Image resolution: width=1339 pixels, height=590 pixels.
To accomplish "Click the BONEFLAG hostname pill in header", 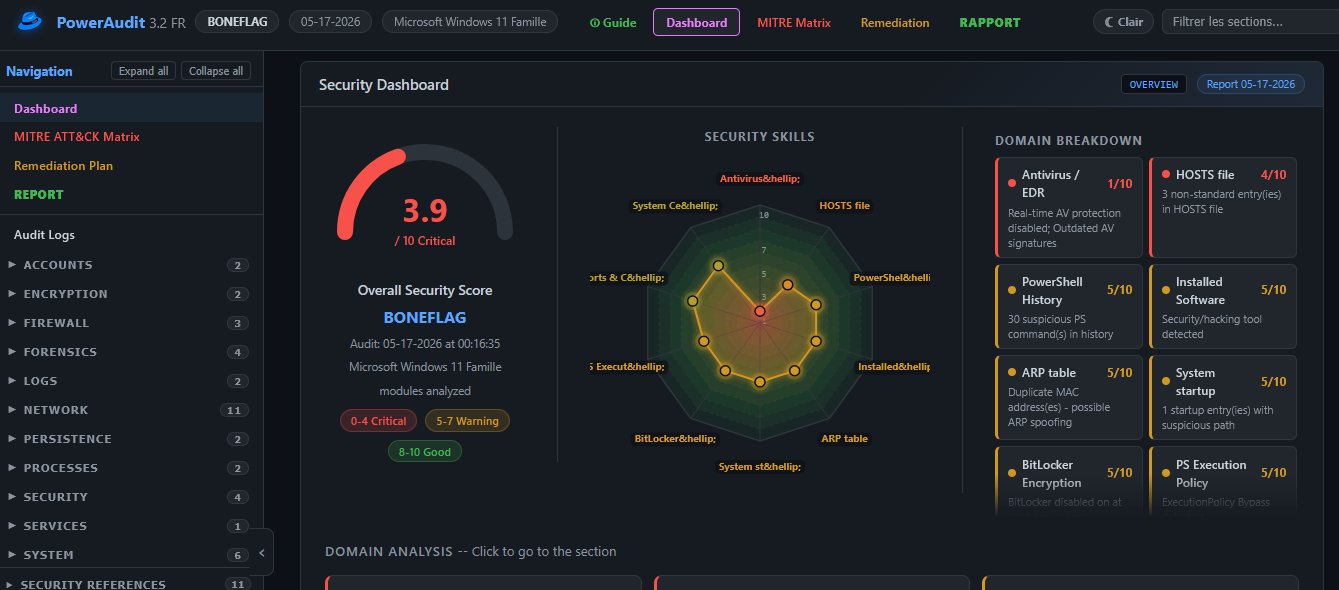I will [237, 22].
